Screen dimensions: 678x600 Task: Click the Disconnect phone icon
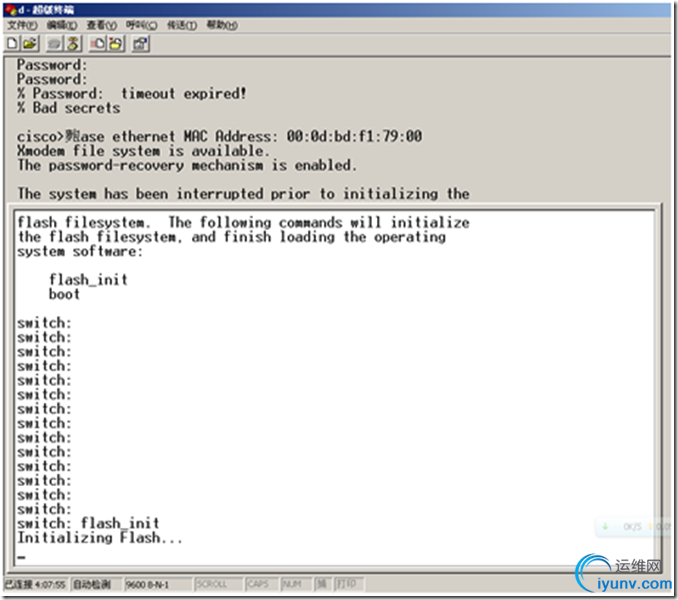pyautogui.click(x=73, y=43)
